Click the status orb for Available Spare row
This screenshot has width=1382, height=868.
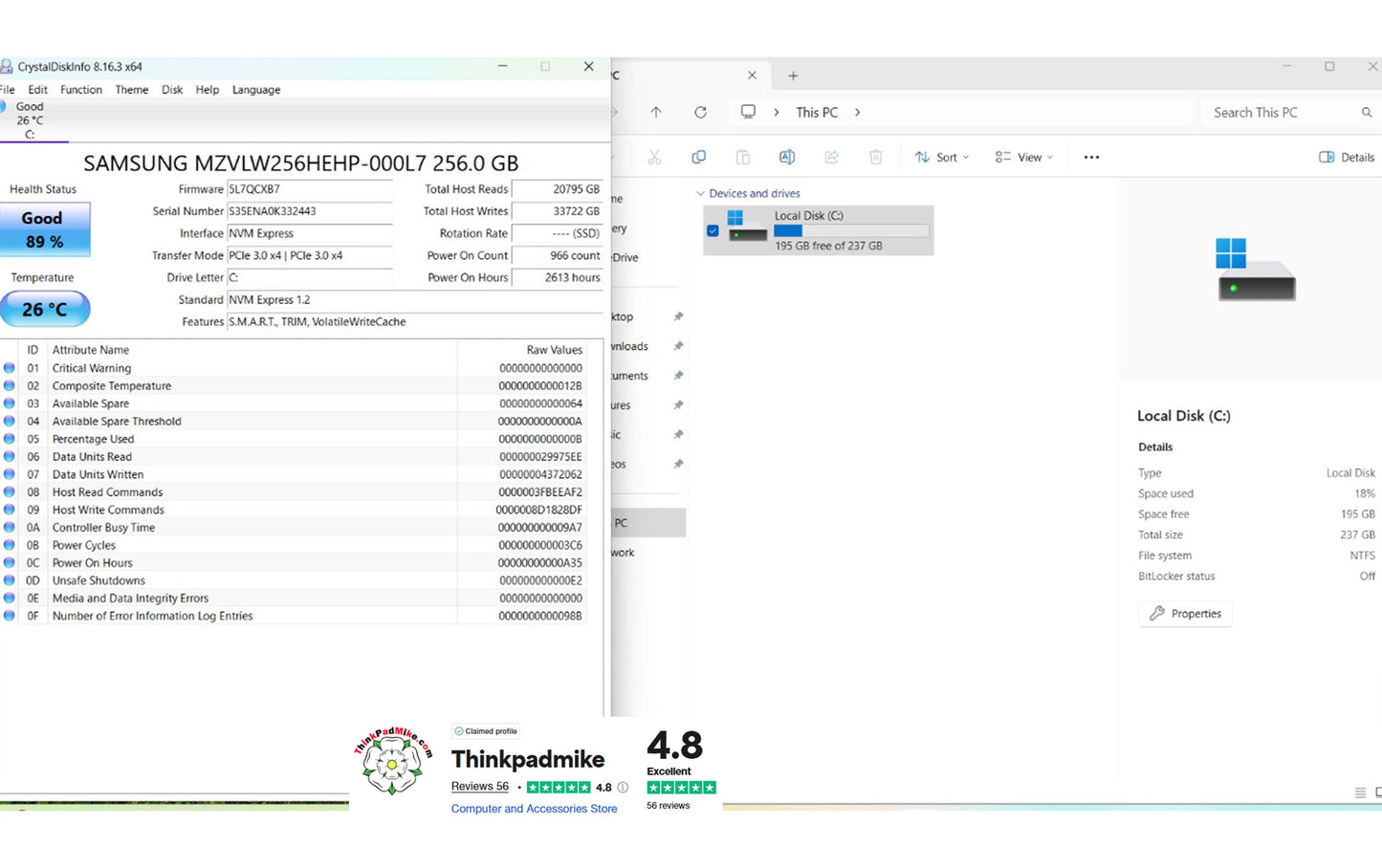(10, 403)
